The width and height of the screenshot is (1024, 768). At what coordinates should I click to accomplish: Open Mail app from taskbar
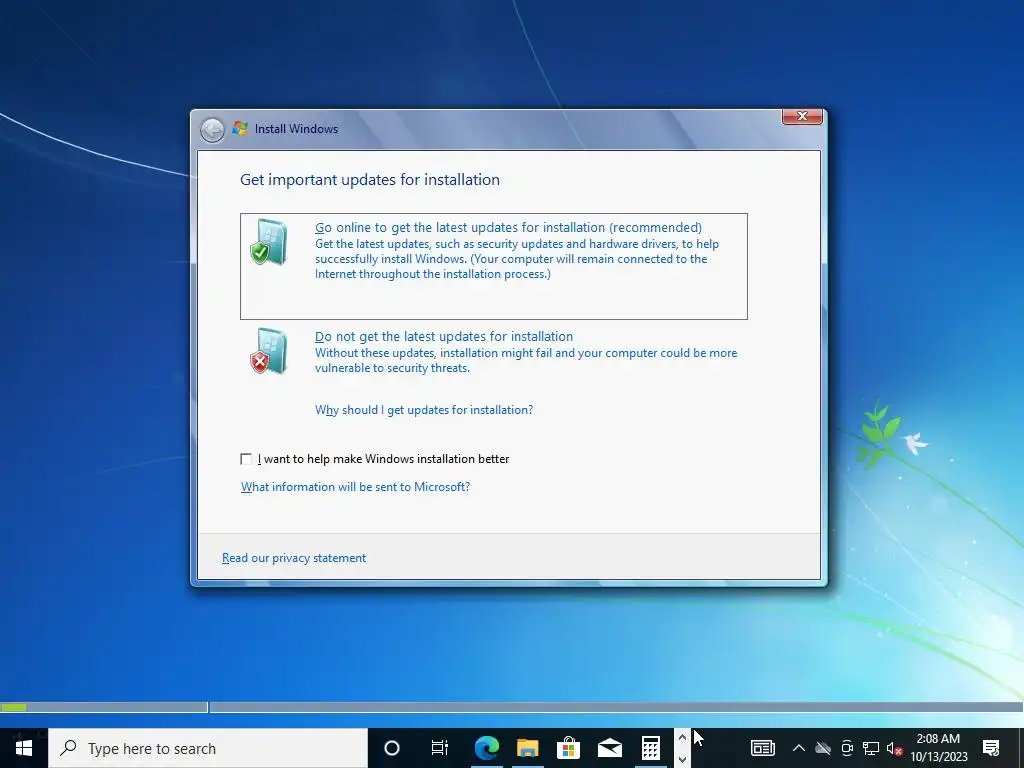coord(610,748)
